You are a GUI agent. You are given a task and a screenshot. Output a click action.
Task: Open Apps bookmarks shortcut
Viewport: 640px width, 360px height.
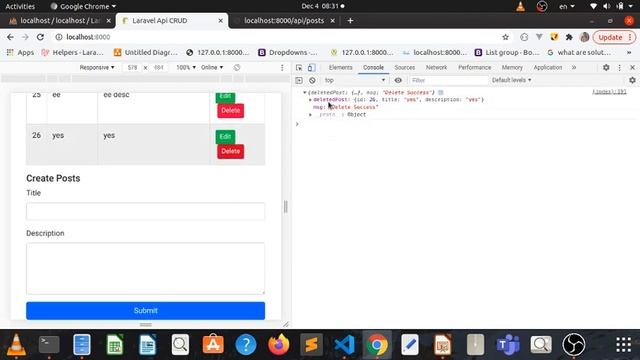(20, 53)
